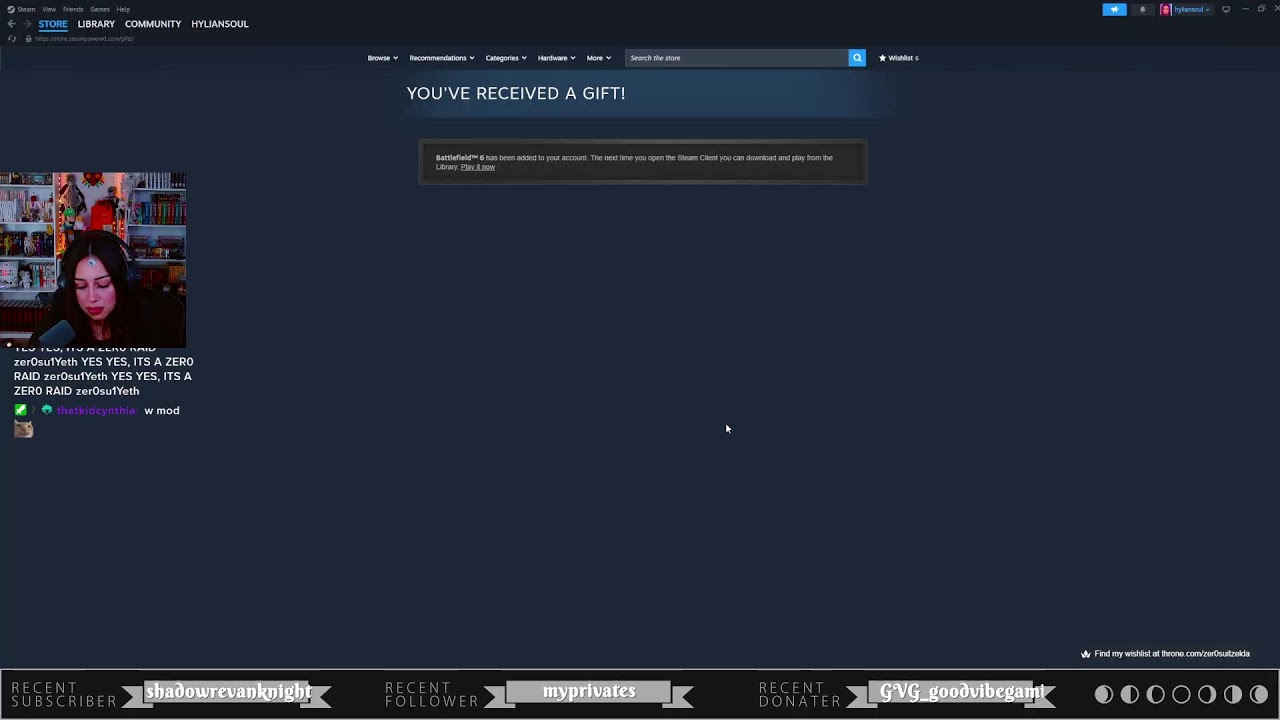
Task: Open the Categories dropdown menu
Action: tap(505, 58)
